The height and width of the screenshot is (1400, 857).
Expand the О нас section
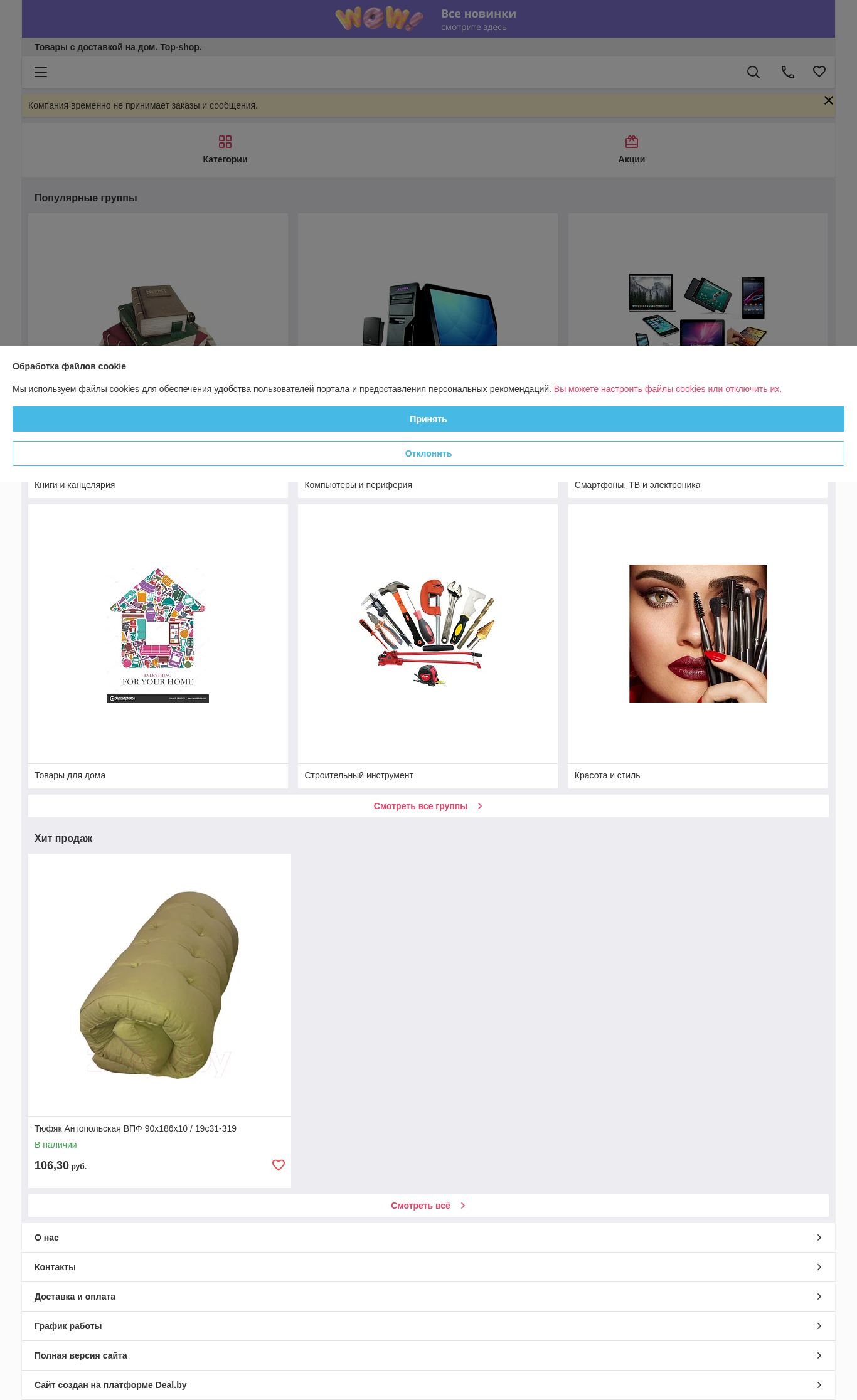pyautogui.click(x=428, y=1238)
